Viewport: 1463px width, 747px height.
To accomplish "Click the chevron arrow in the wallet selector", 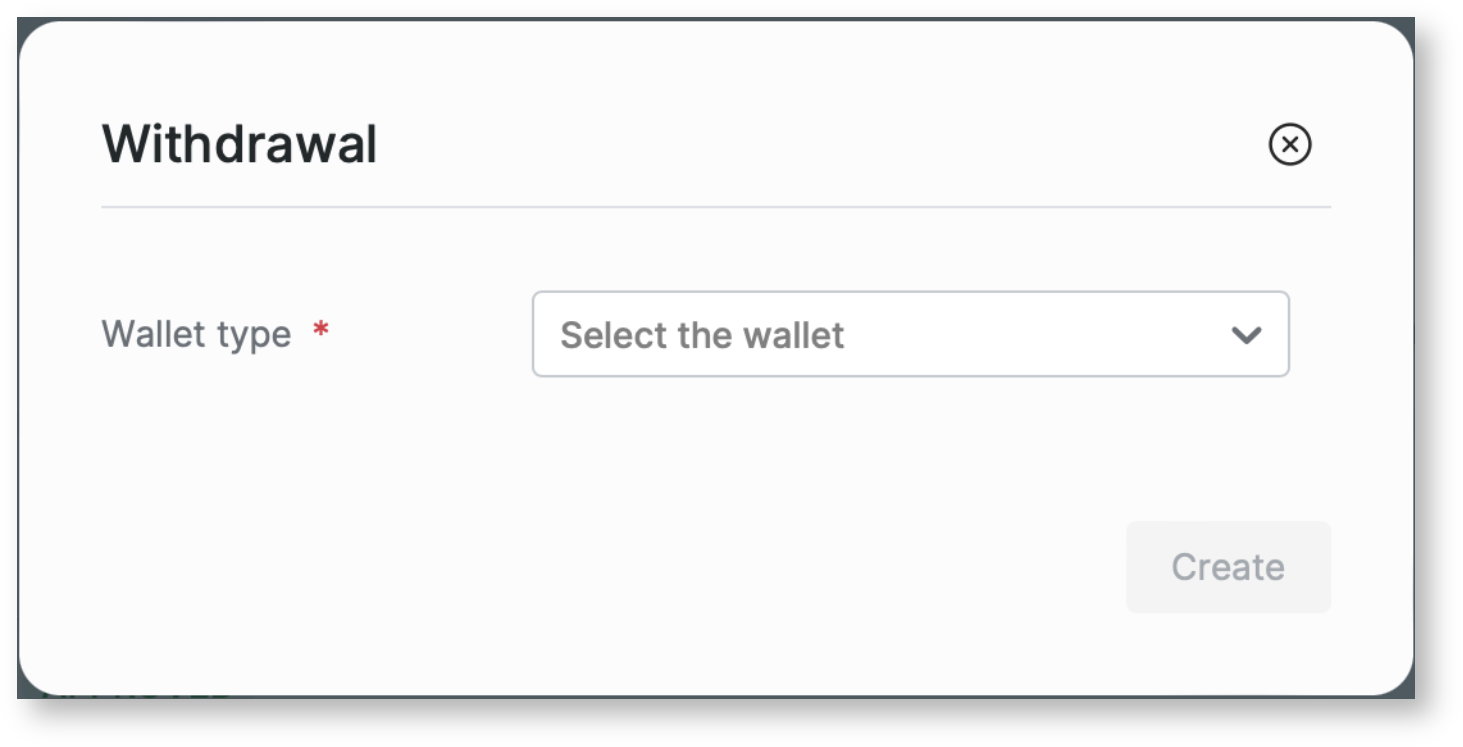I will (x=1246, y=335).
